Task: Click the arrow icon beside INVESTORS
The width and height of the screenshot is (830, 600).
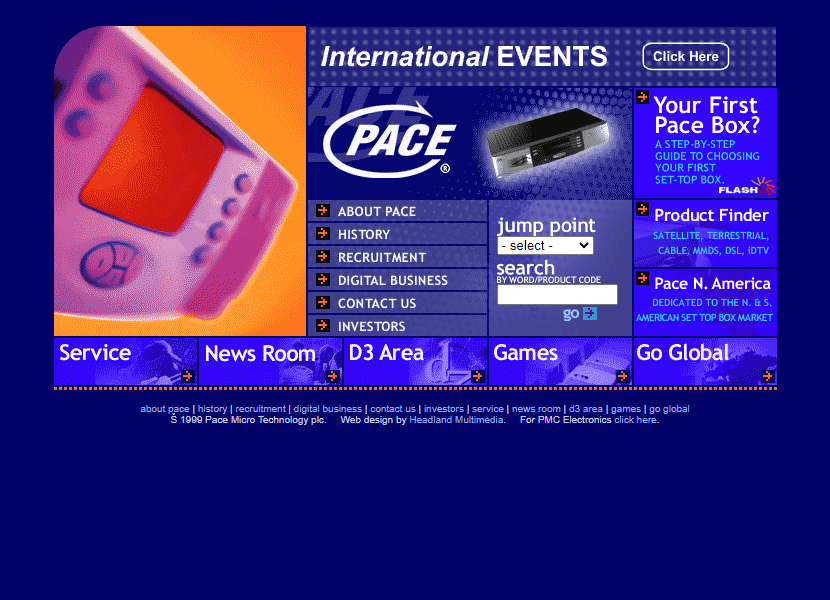Action: [x=323, y=325]
